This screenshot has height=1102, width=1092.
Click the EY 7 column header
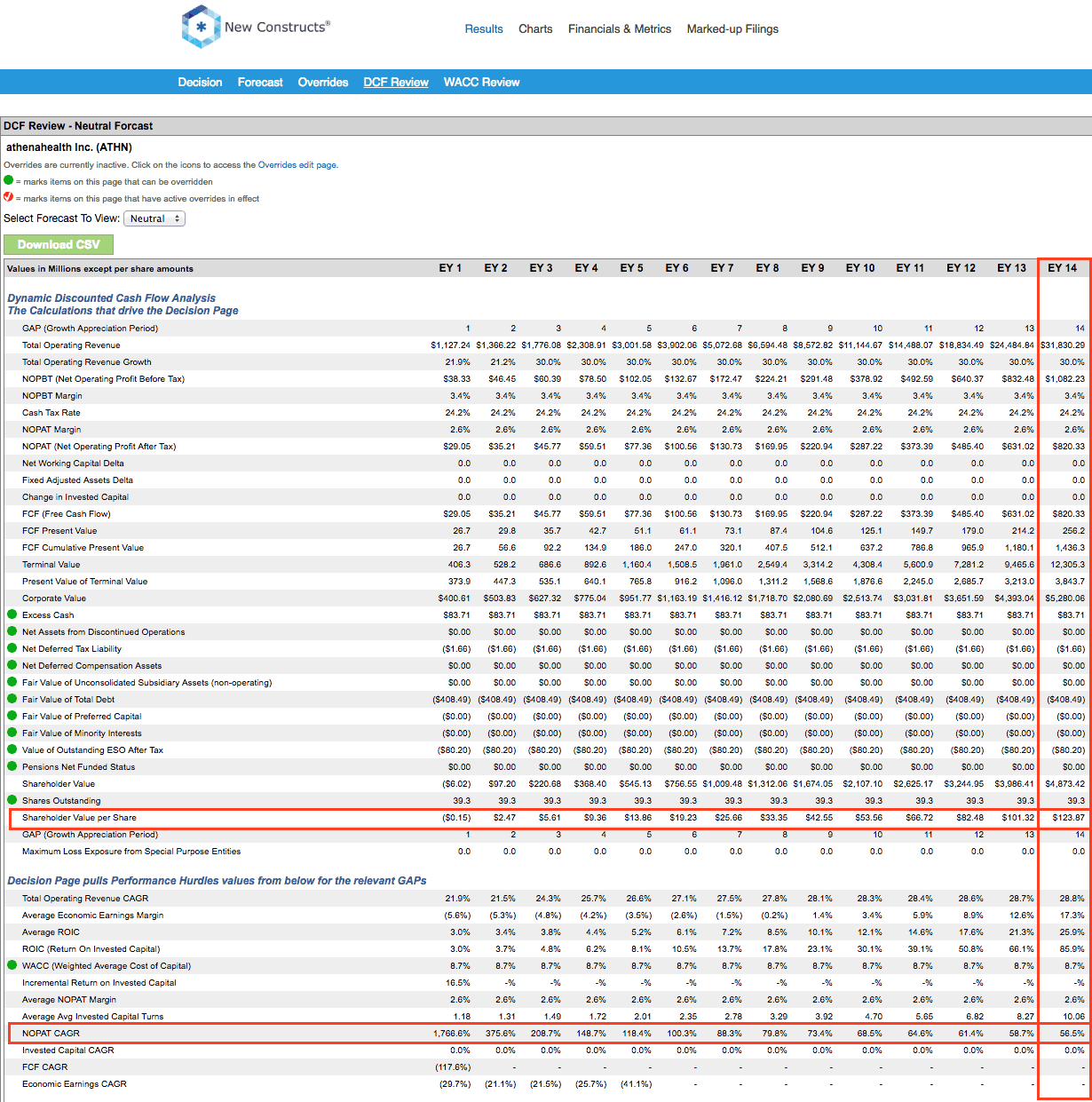point(722,268)
